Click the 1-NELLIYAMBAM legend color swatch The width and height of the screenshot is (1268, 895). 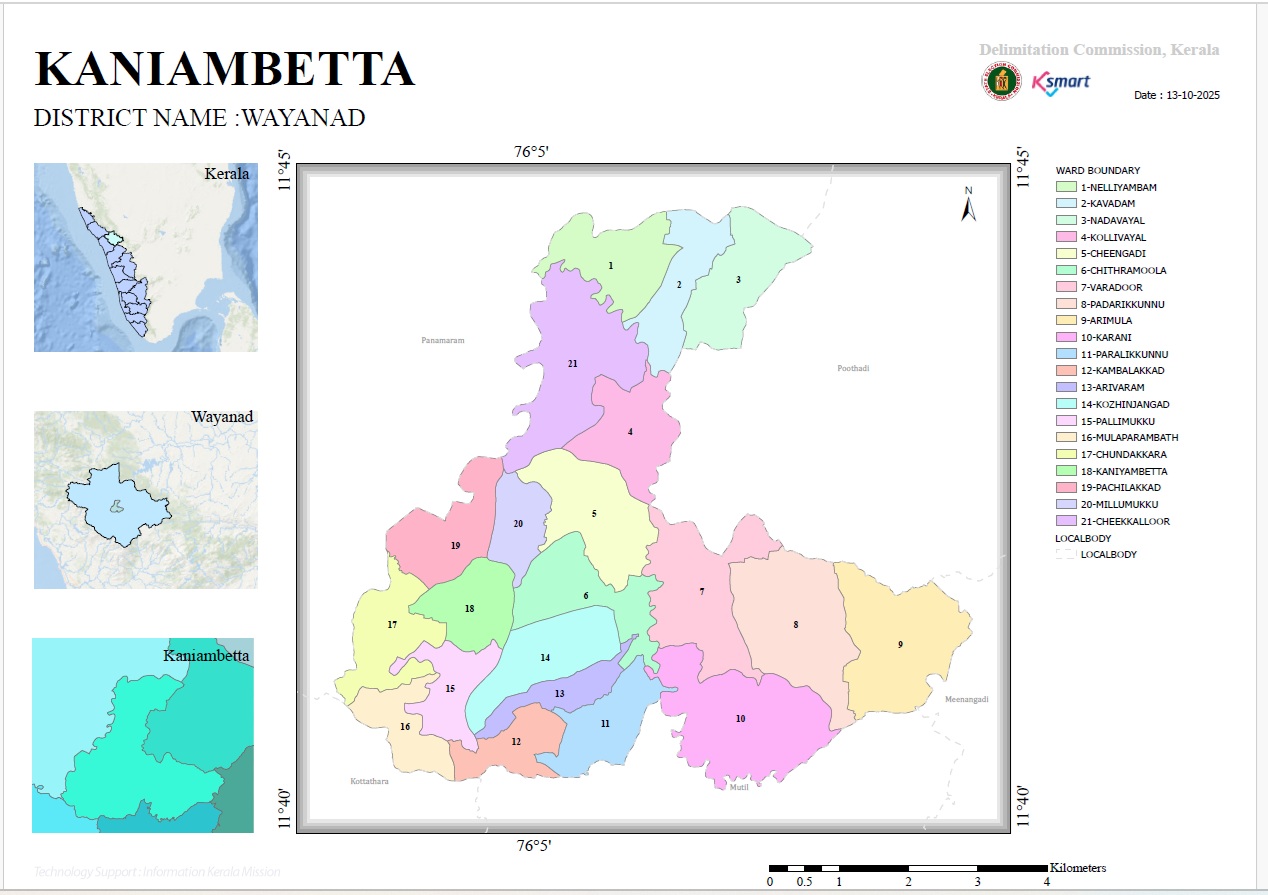(x=1066, y=187)
